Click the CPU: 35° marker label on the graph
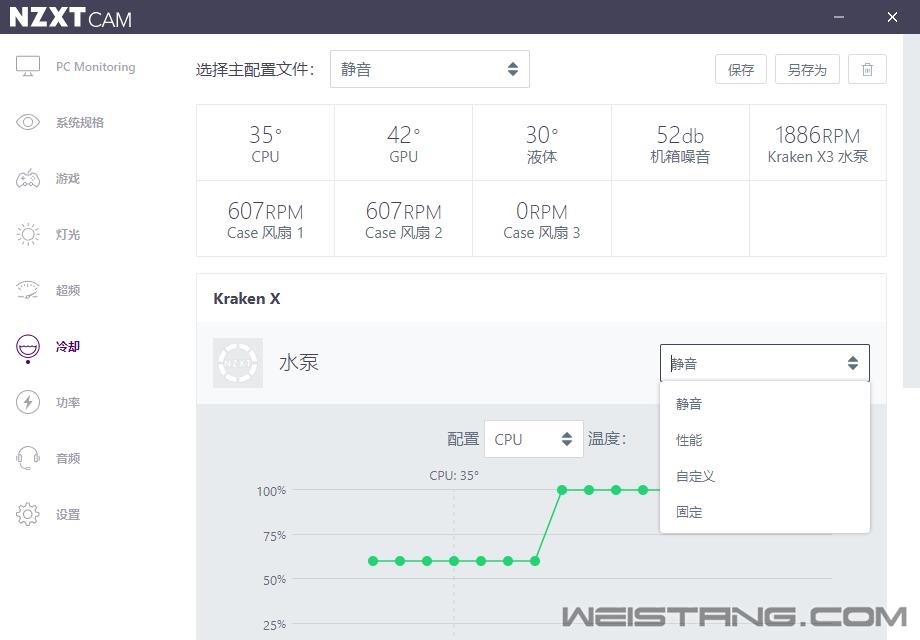The image size is (920, 640). (454, 475)
